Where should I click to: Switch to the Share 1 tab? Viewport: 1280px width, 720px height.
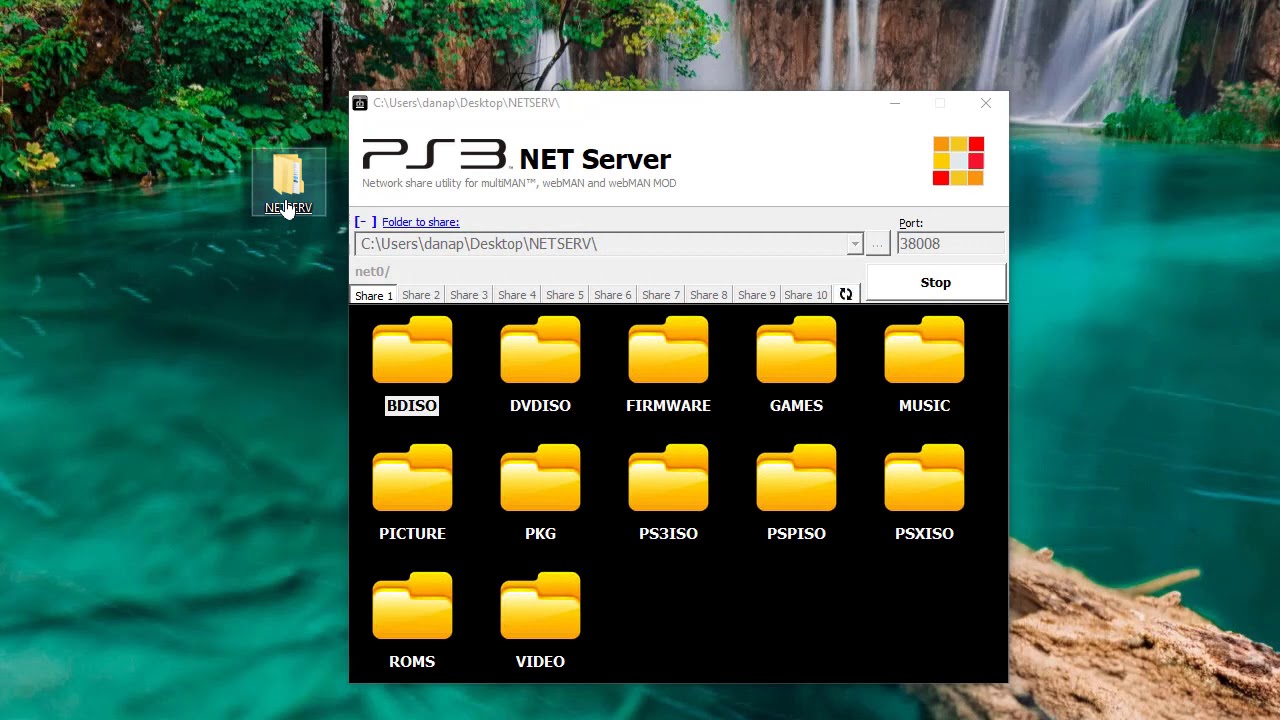tap(374, 295)
